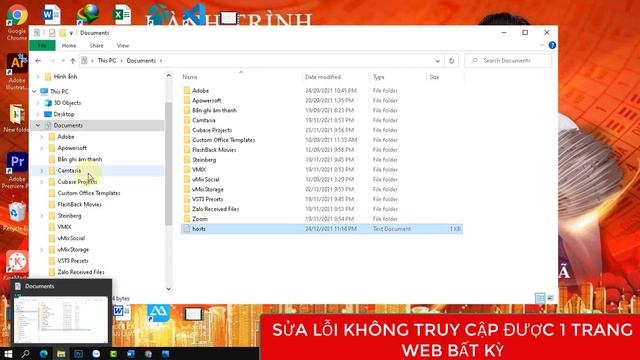Viewport: 640px width, 360px height.
Task: Open the taskbar Search magnifier
Action: 25,354
